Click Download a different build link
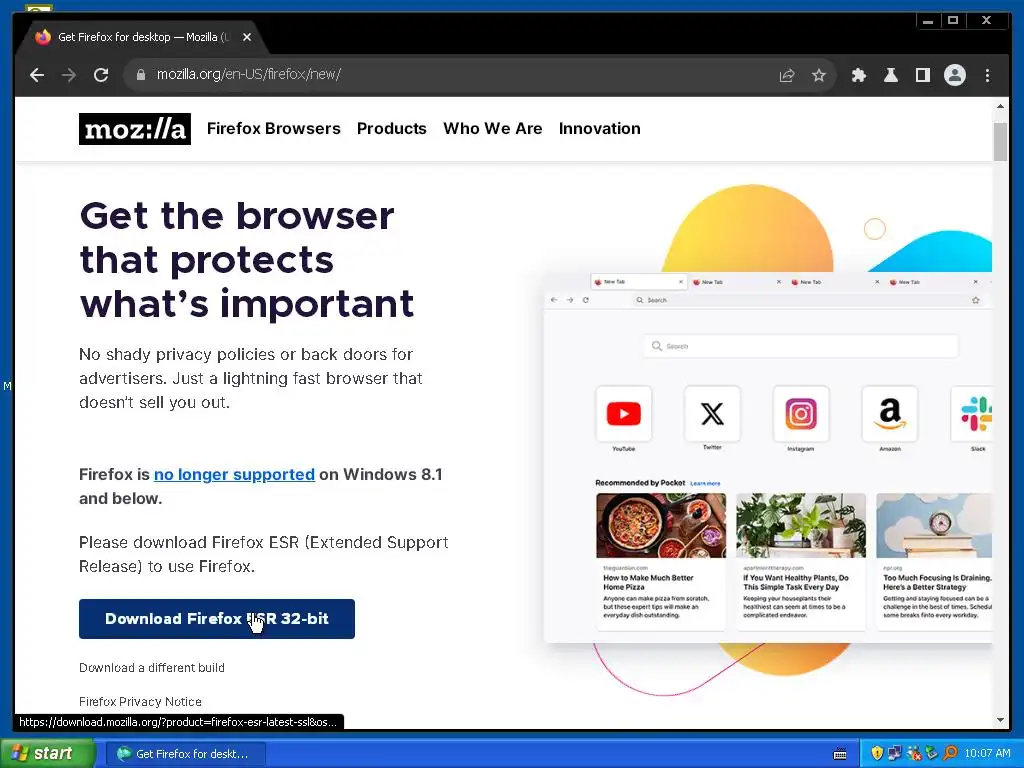The image size is (1024, 768). (152, 667)
